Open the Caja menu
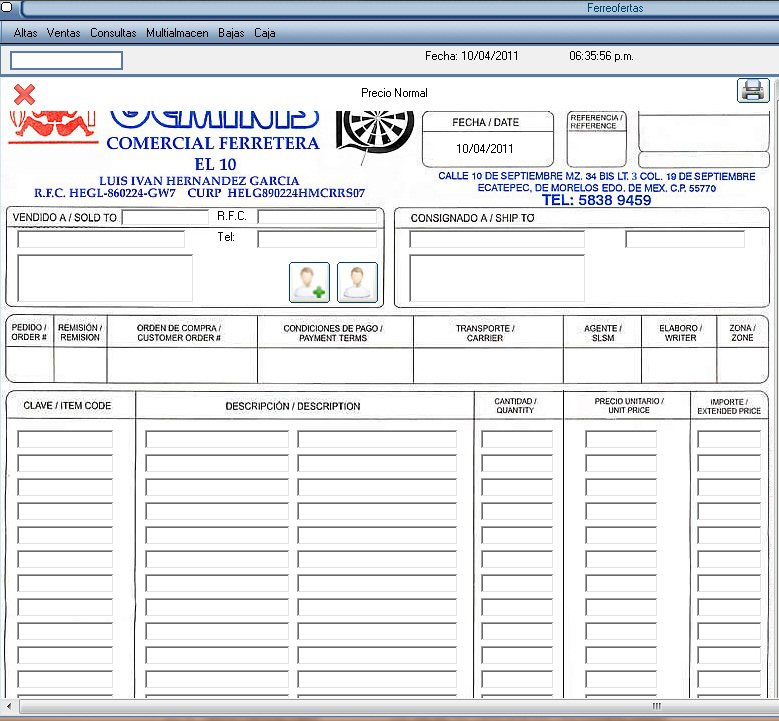779x721 pixels. coord(264,33)
